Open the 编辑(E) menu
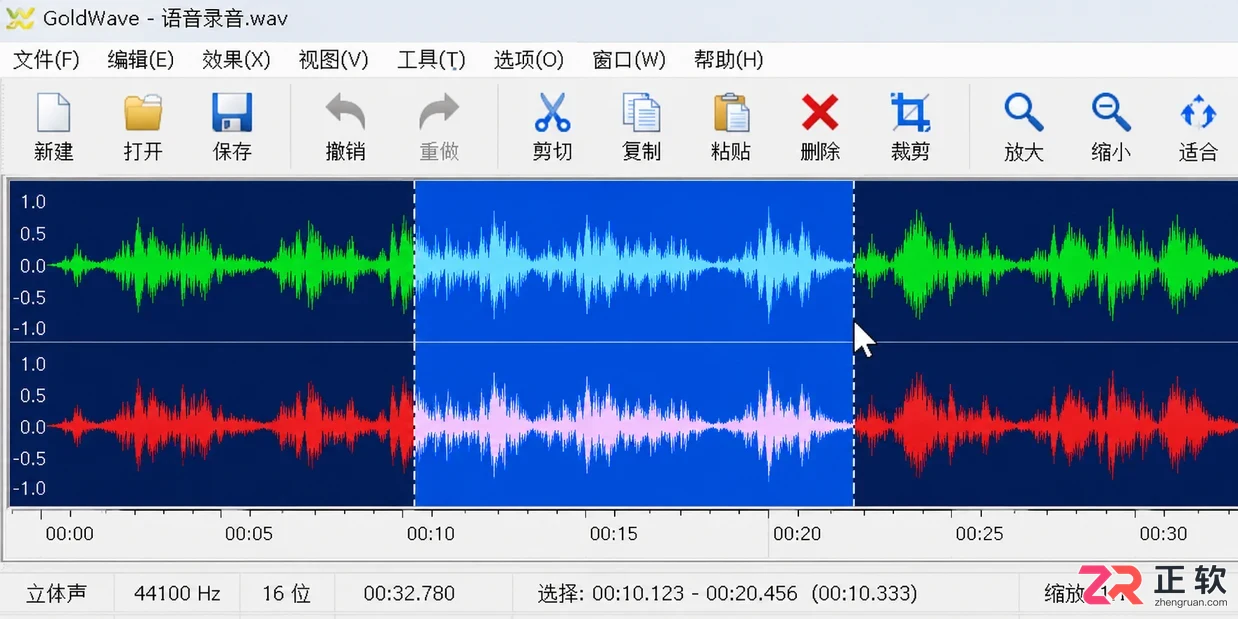 point(141,60)
